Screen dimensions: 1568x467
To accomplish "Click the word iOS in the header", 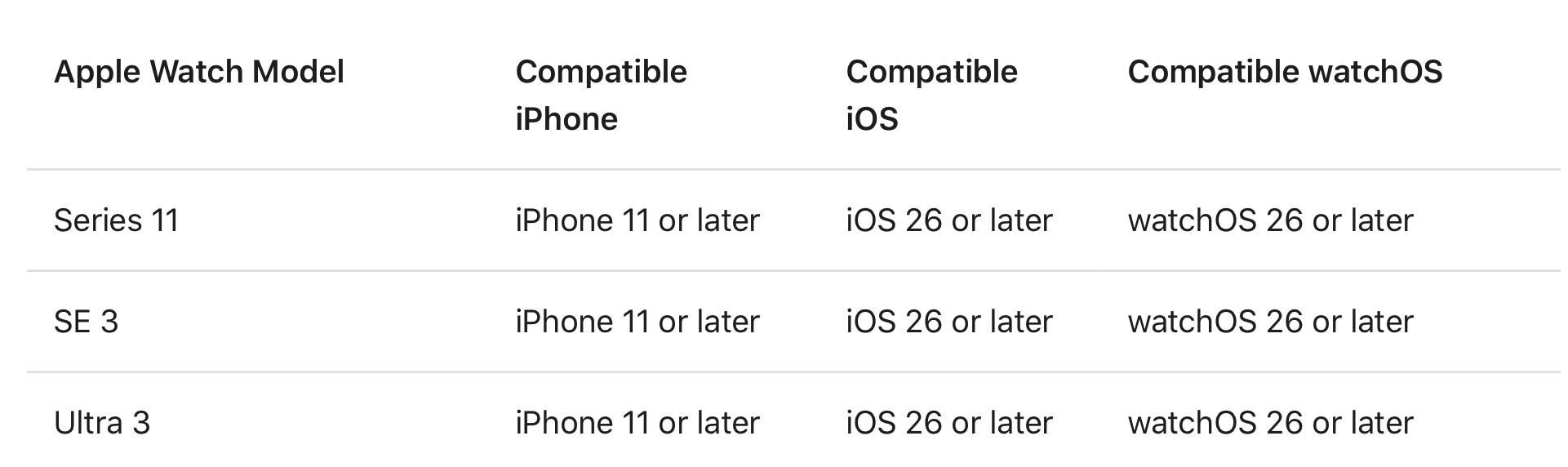I will coord(872,119).
